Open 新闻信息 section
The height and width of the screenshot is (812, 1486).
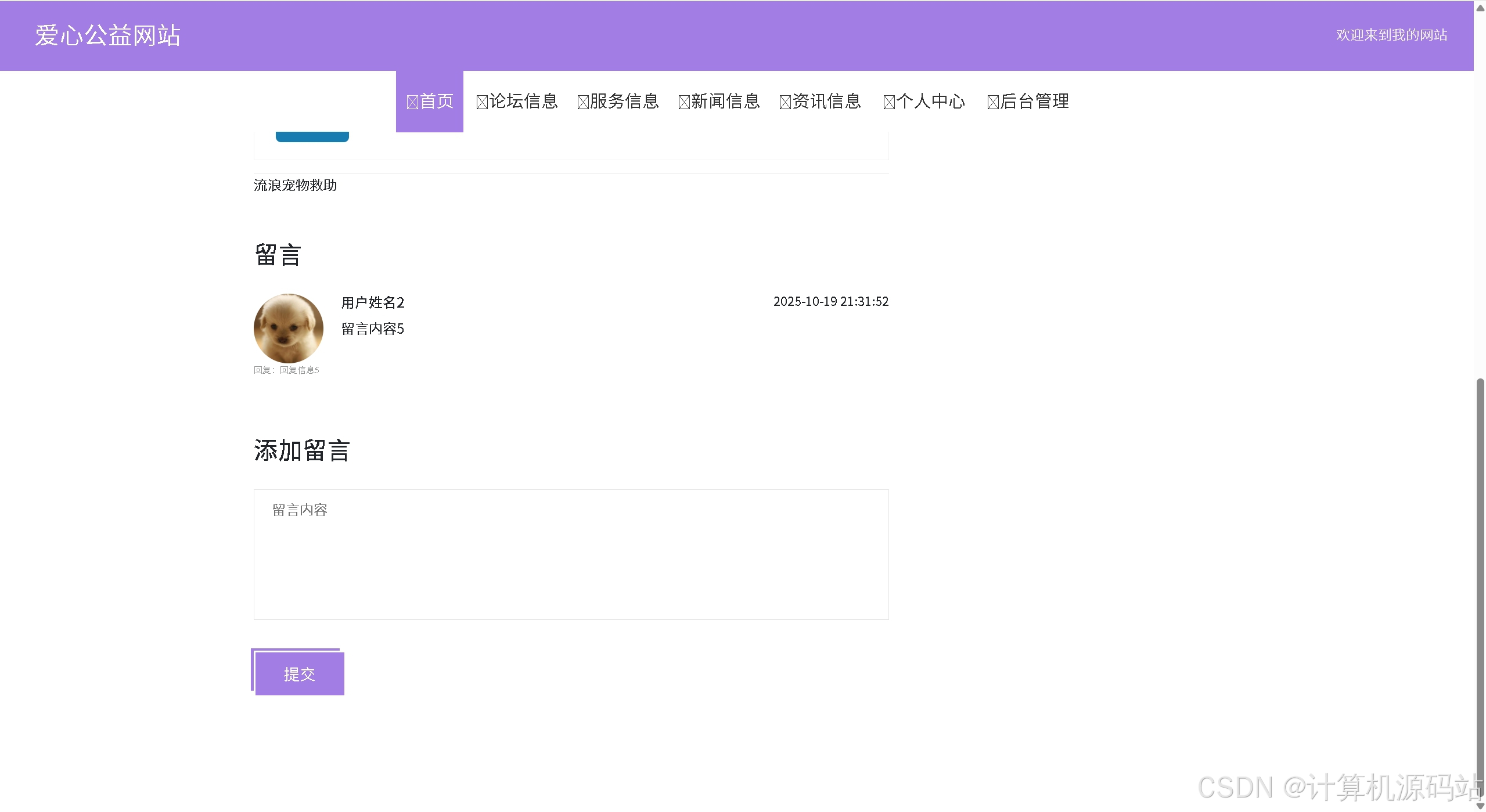725,102
